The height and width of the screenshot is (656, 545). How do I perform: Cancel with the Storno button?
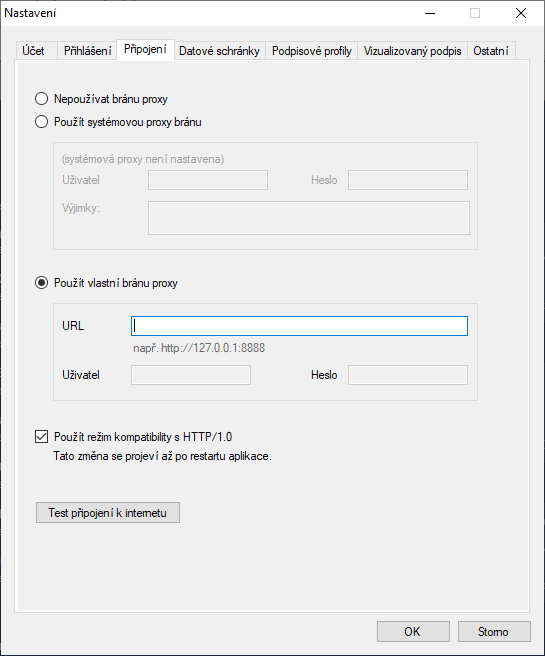(x=494, y=631)
